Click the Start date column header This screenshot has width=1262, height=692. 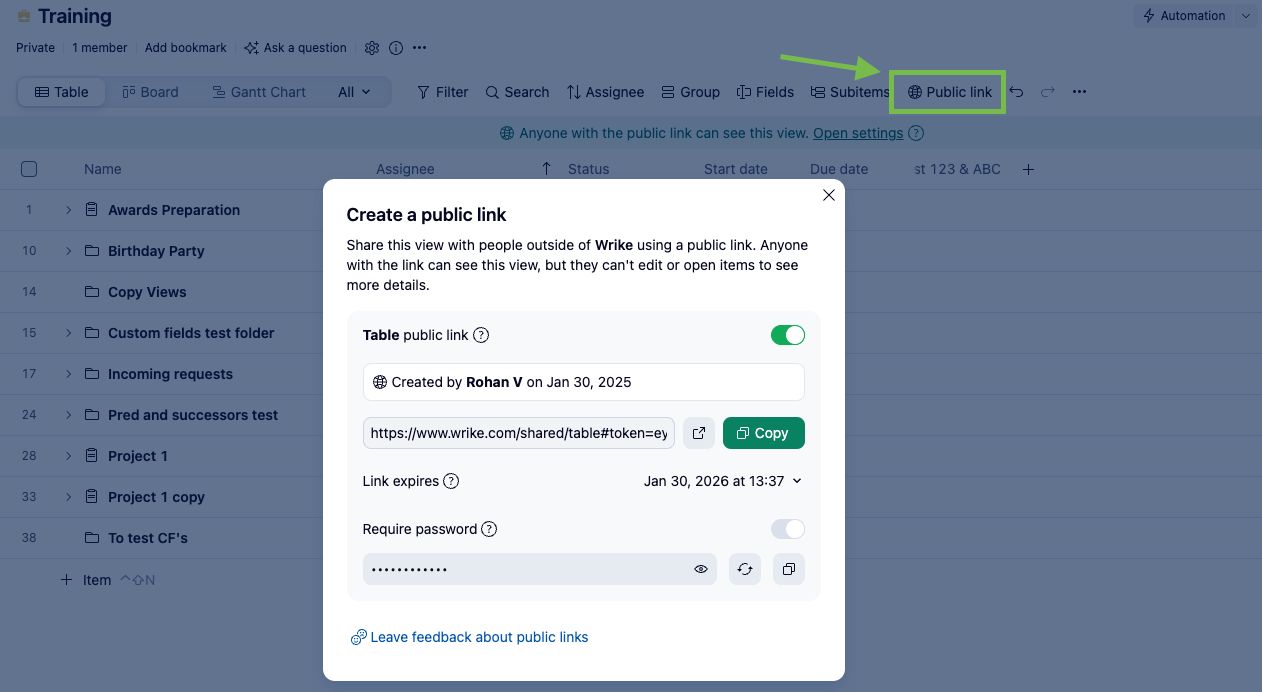[736, 169]
